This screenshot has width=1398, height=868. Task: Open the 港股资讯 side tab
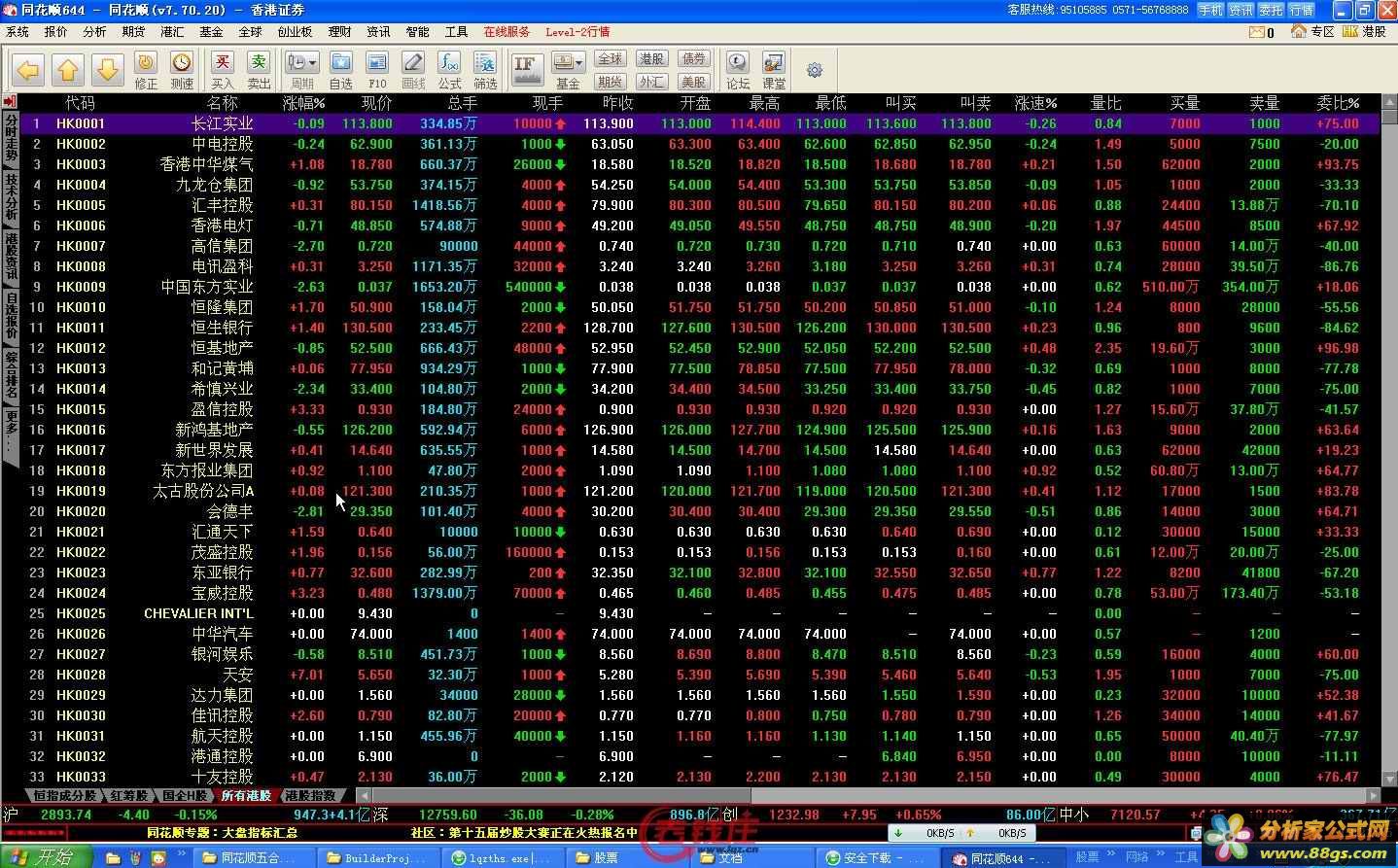pos(11,257)
